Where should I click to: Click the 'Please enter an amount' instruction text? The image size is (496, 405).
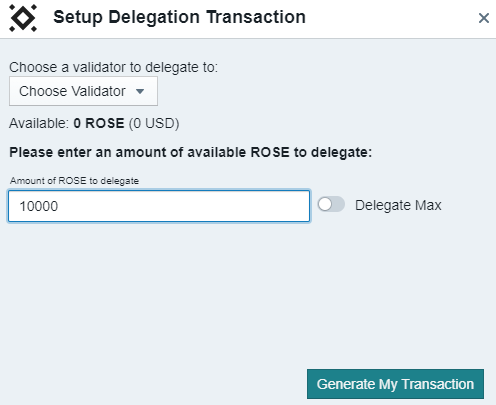[x=190, y=152]
